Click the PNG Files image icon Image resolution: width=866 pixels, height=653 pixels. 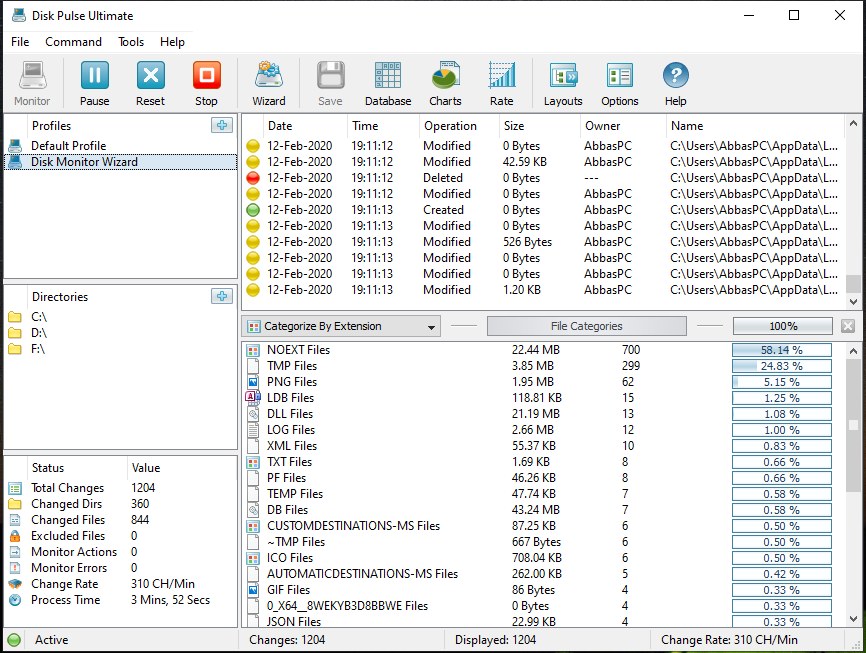pyautogui.click(x=253, y=382)
